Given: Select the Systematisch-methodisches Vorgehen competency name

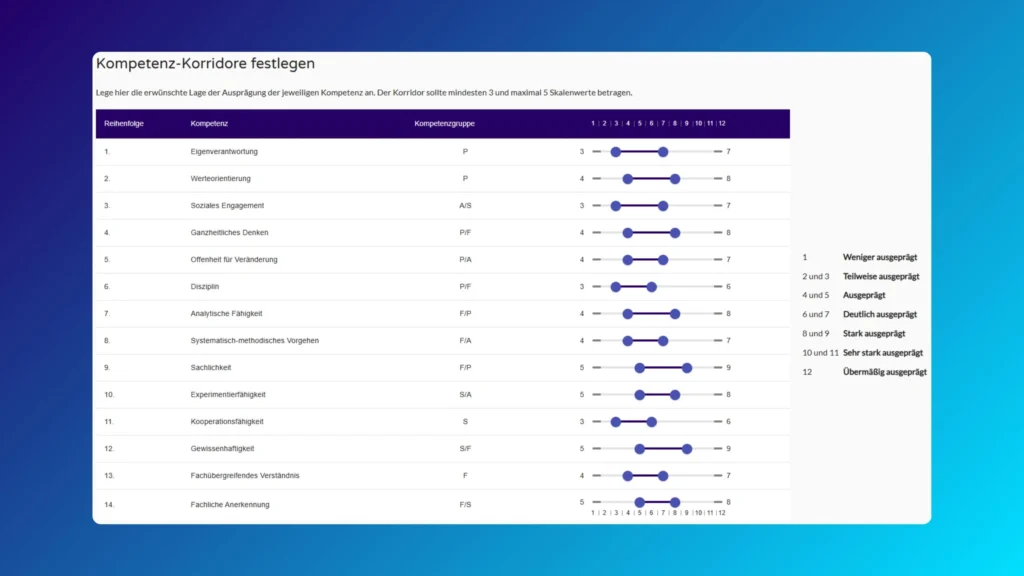Looking at the screenshot, I should [254, 341].
